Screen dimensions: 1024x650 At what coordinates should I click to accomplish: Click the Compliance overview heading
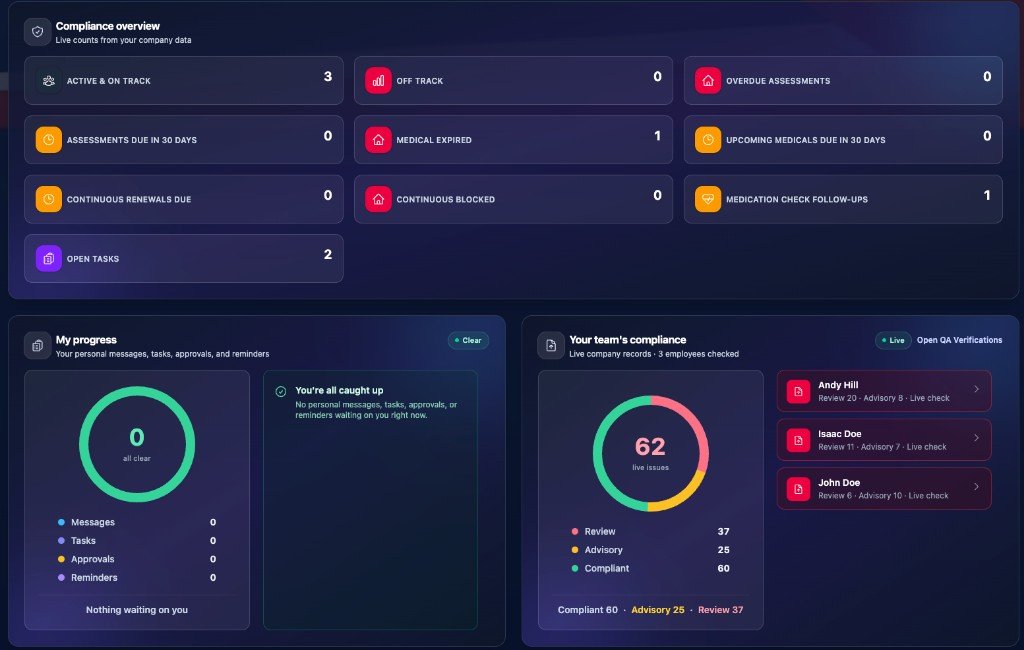click(107, 26)
